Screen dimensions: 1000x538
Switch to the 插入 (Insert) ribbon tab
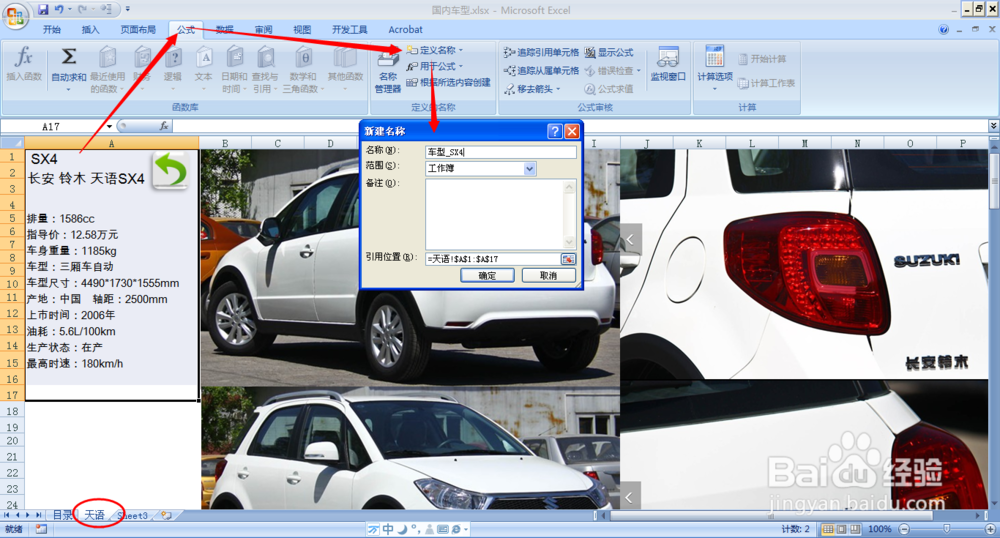click(x=91, y=29)
